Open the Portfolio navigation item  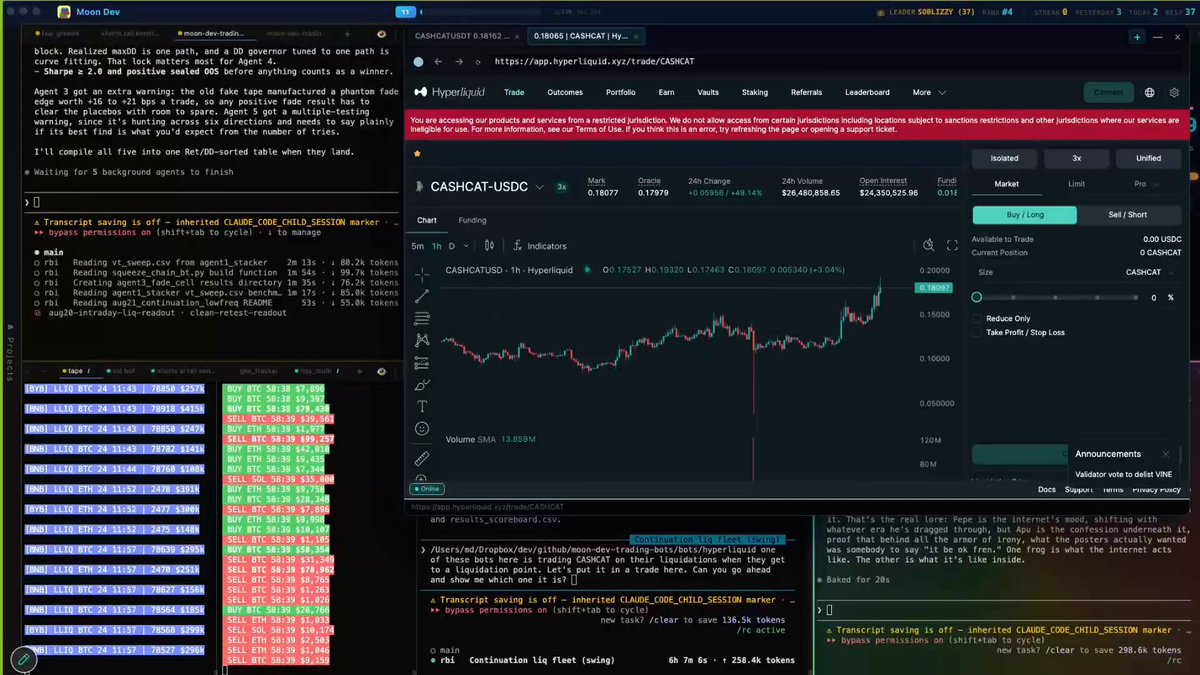[x=620, y=92]
